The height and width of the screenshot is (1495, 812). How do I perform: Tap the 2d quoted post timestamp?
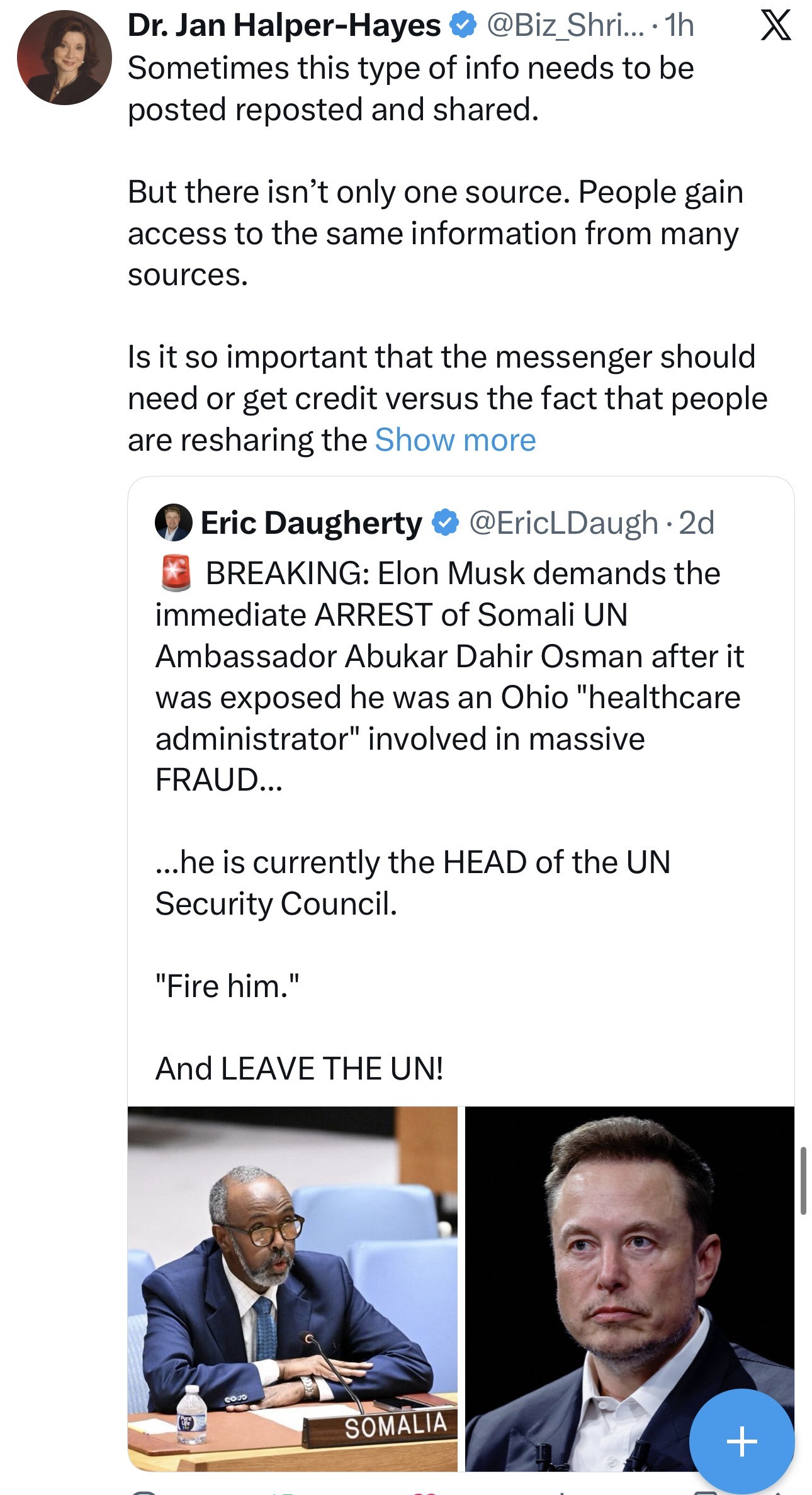coord(697,523)
